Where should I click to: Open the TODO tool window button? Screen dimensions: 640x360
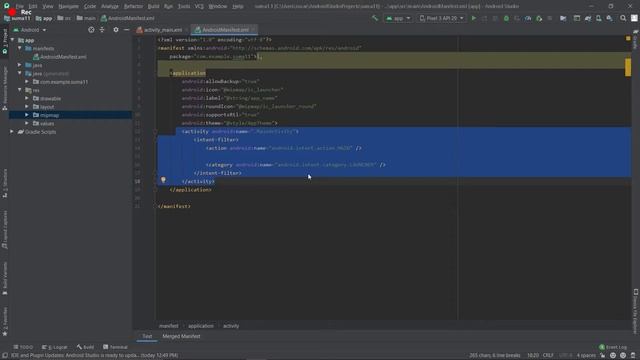(23, 347)
